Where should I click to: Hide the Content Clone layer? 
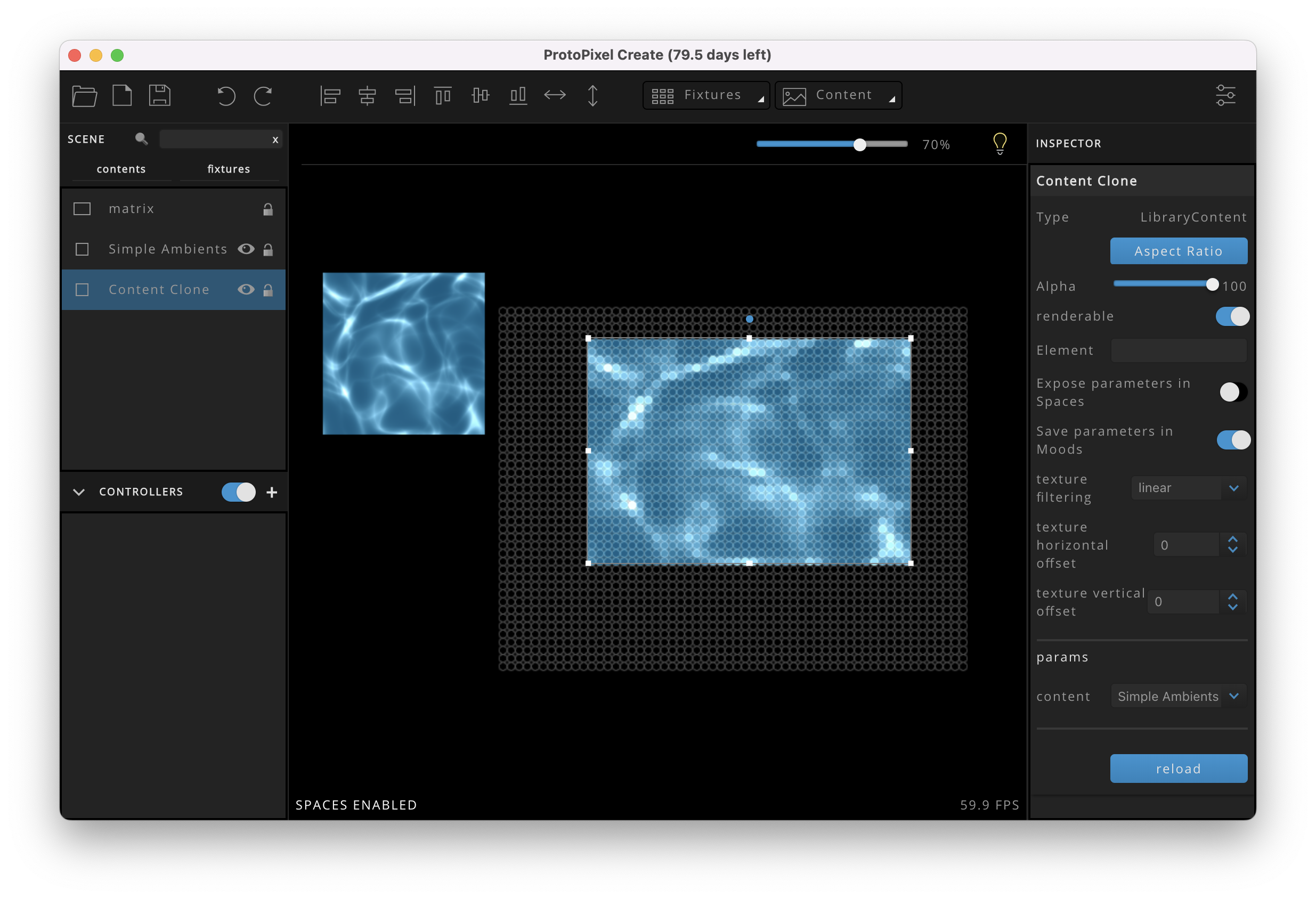(x=246, y=289)
